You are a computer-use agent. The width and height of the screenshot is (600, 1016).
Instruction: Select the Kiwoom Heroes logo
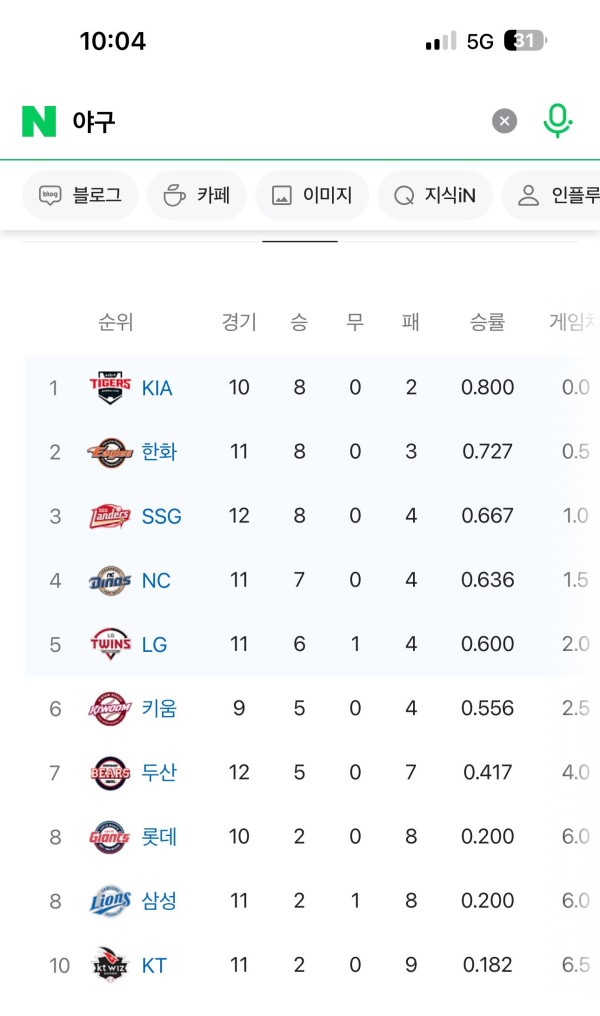110,708
